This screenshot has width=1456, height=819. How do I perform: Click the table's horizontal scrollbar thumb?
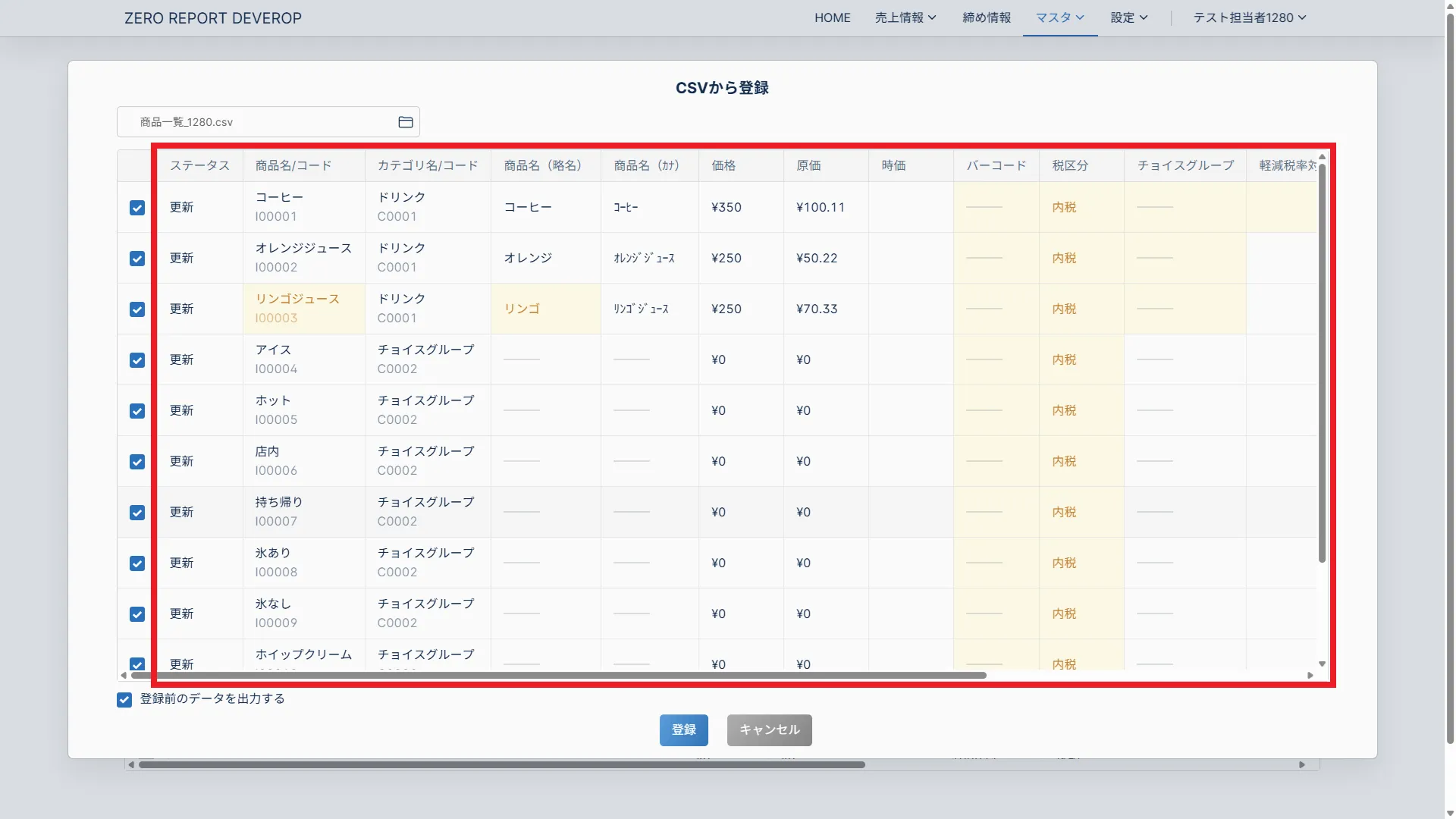pos(558,675)
